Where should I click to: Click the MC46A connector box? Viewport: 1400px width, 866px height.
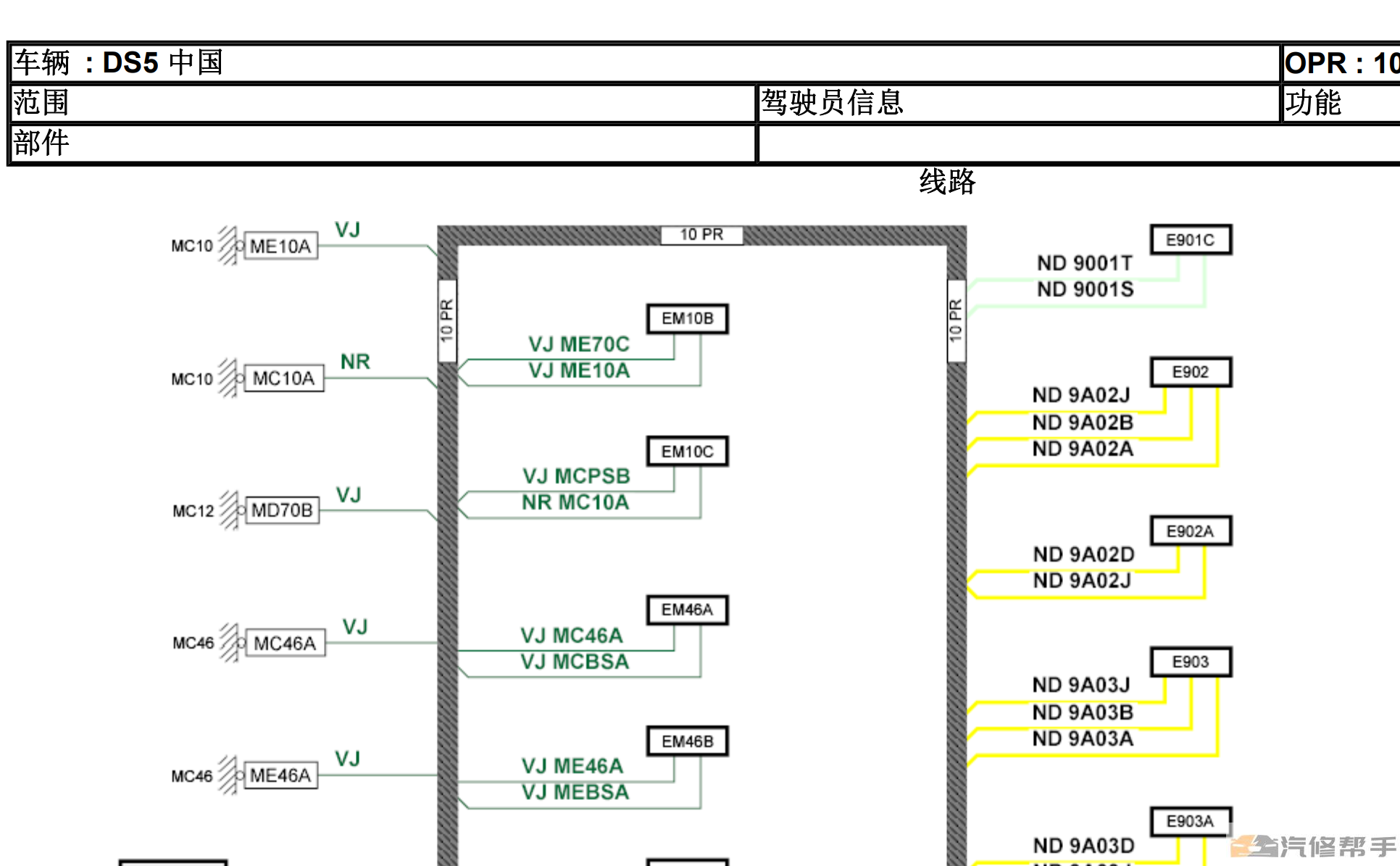285,643
